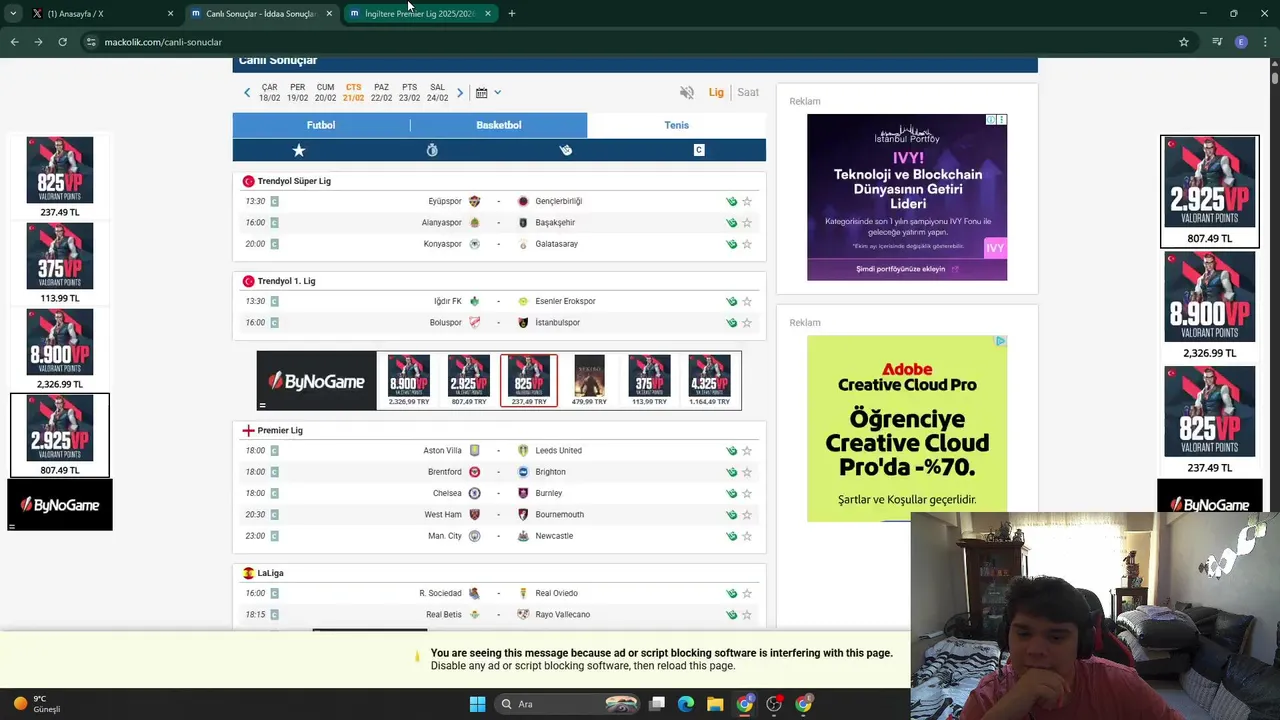The width and height of the screenshot is (1280, 720).
Task: Click C icon beside Chelsea 18:00 match
Action: point(274,493)
